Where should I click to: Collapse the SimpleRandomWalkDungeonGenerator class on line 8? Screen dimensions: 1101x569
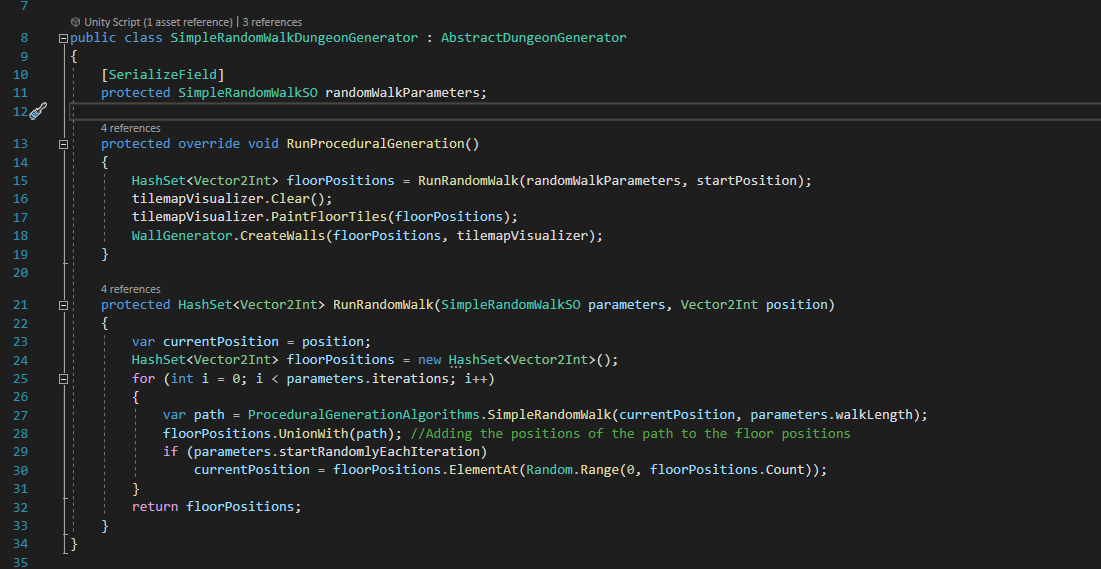click(x=63, y=38)
